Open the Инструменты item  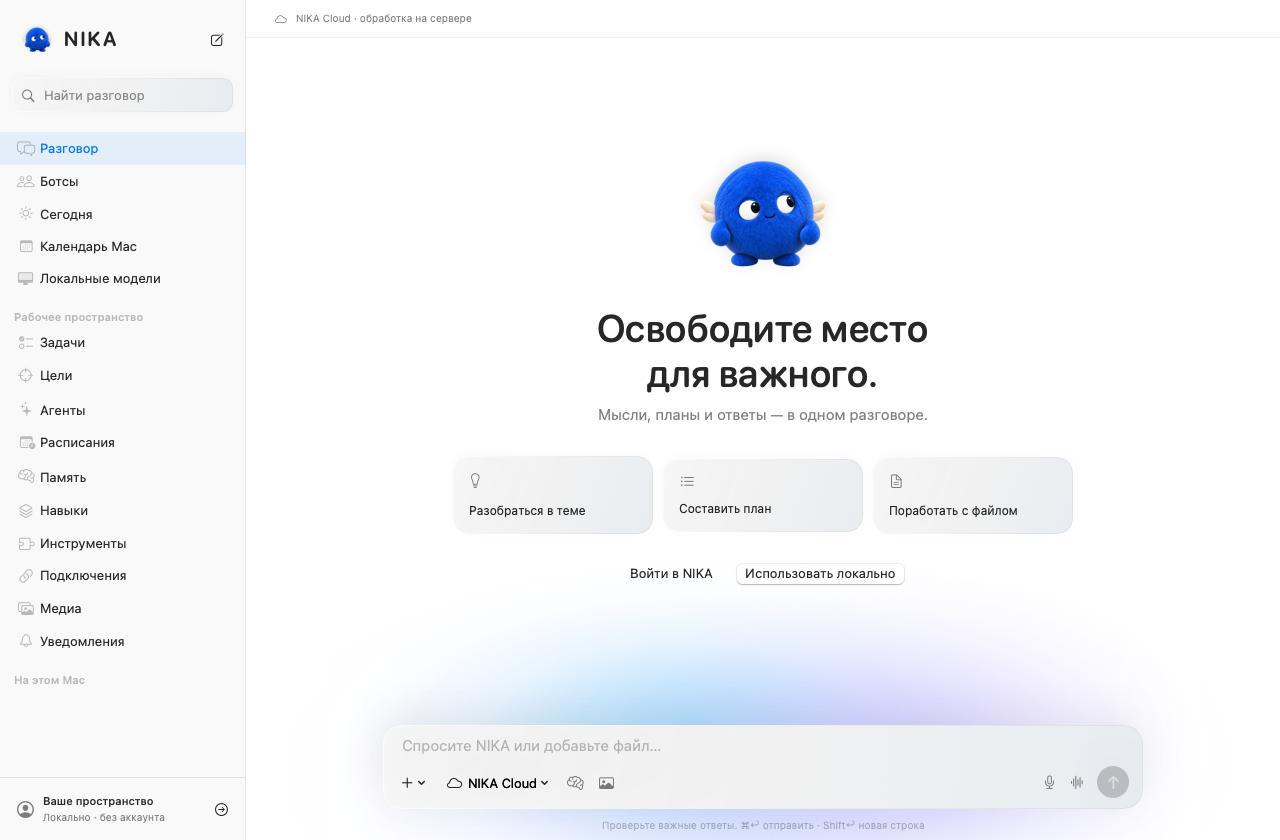[x=122, y=543]
